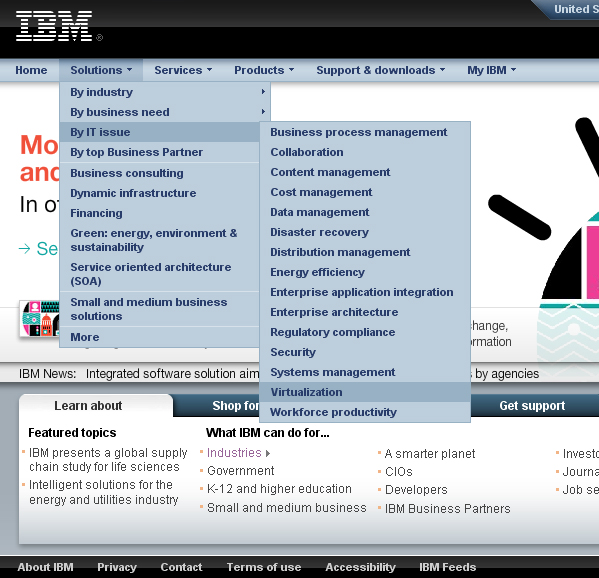
Task: Choose Enterprise architecture submenu item
Action: (x=365, y=312)
